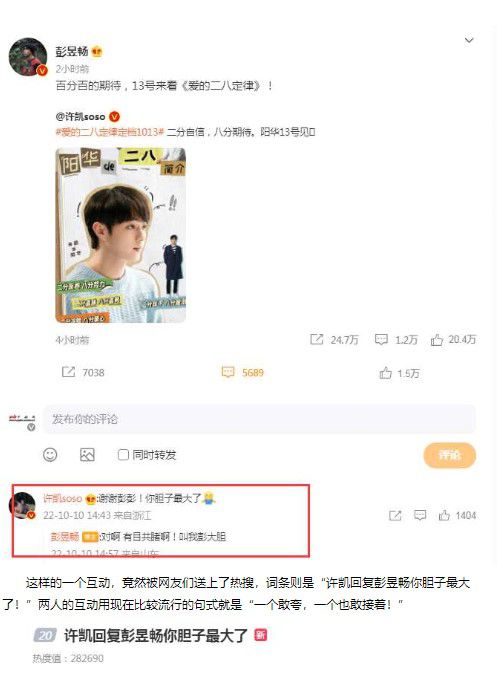Open the post options chevron menu
The height and width of the screenshot is (677, 502).
point(469,40)
